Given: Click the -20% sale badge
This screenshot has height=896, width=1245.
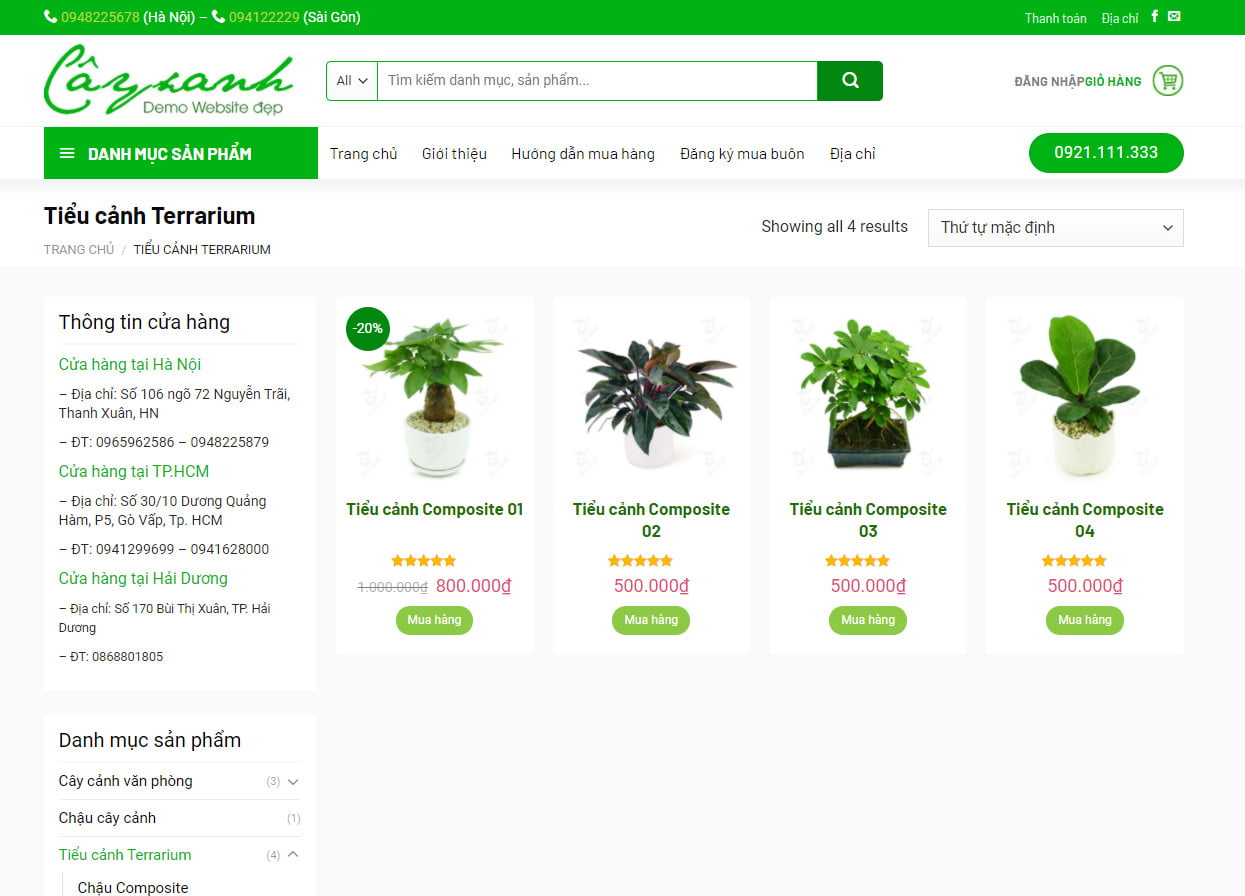Looking at the screenshot, I should (x=367, y=328).
